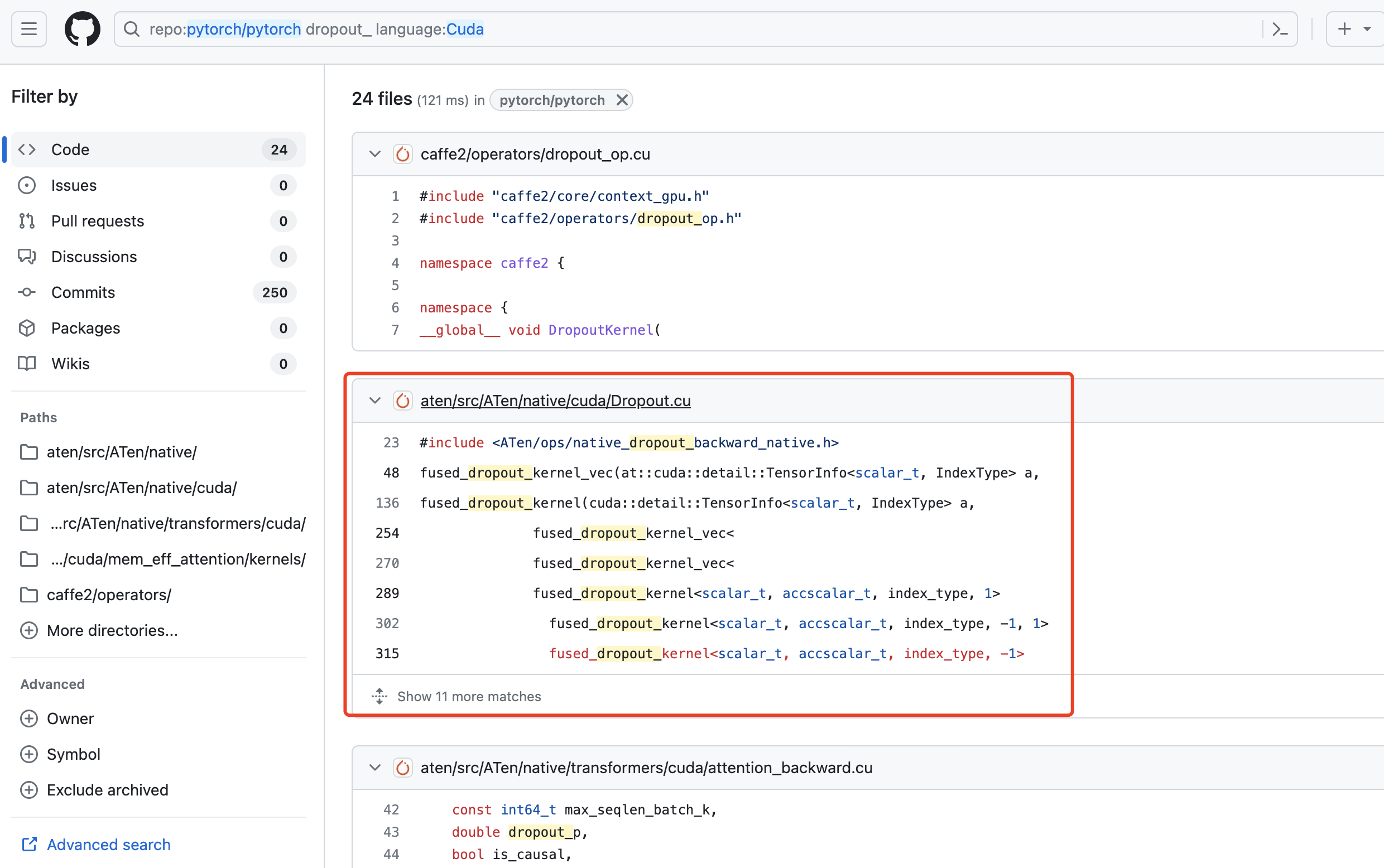Expand Show 11 more matches
This screenshot has width=1384, height=868.
[469, 696]
